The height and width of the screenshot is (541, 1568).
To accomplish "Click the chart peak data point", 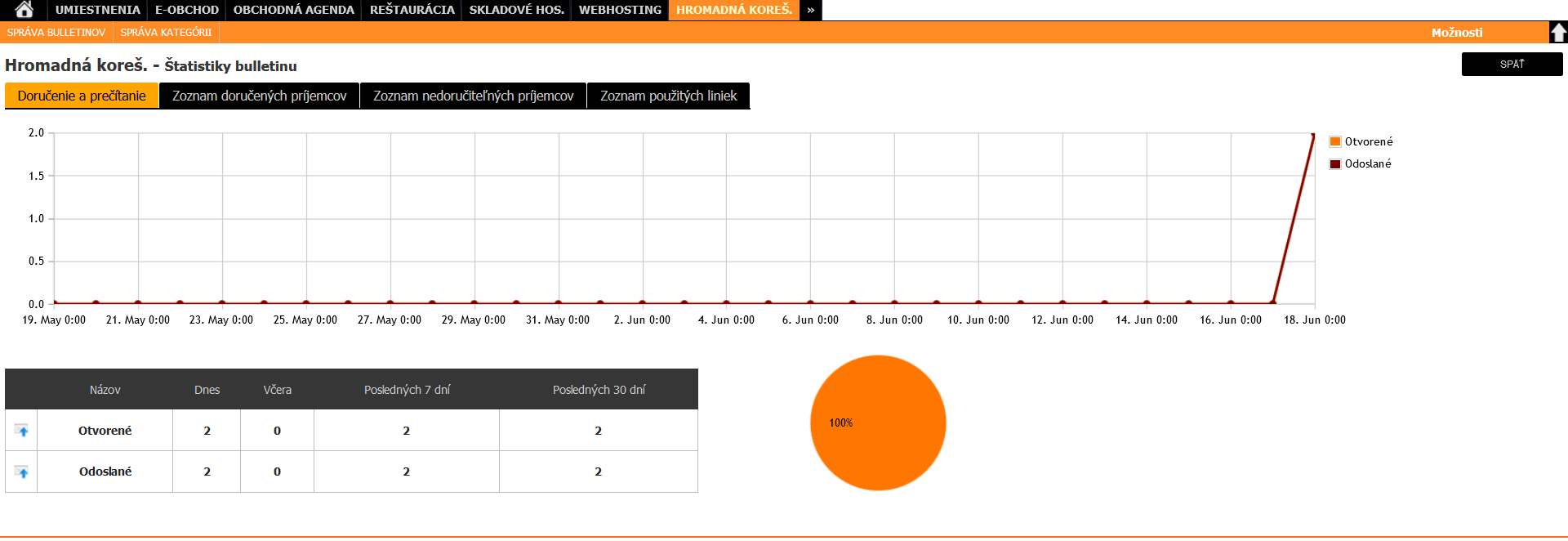I will 1313,135.
